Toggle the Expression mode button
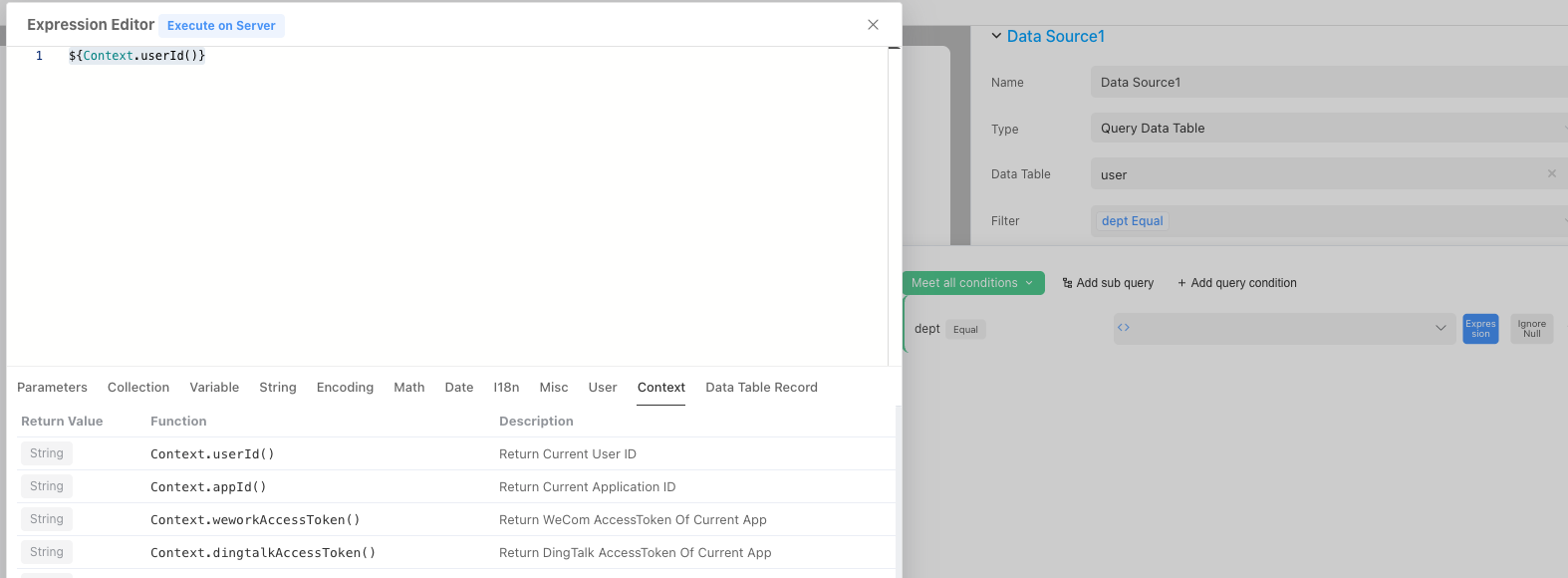This screenshot has width=1568, height=578. pyautogui.click(x=1480, y=329)
